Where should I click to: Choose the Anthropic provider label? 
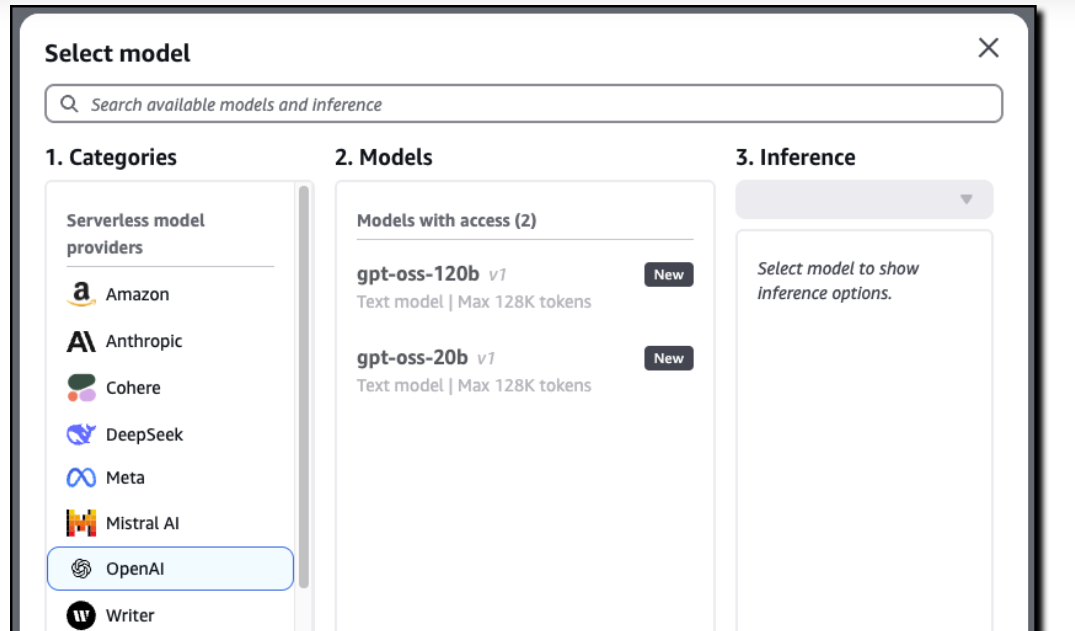coord(144,342)
